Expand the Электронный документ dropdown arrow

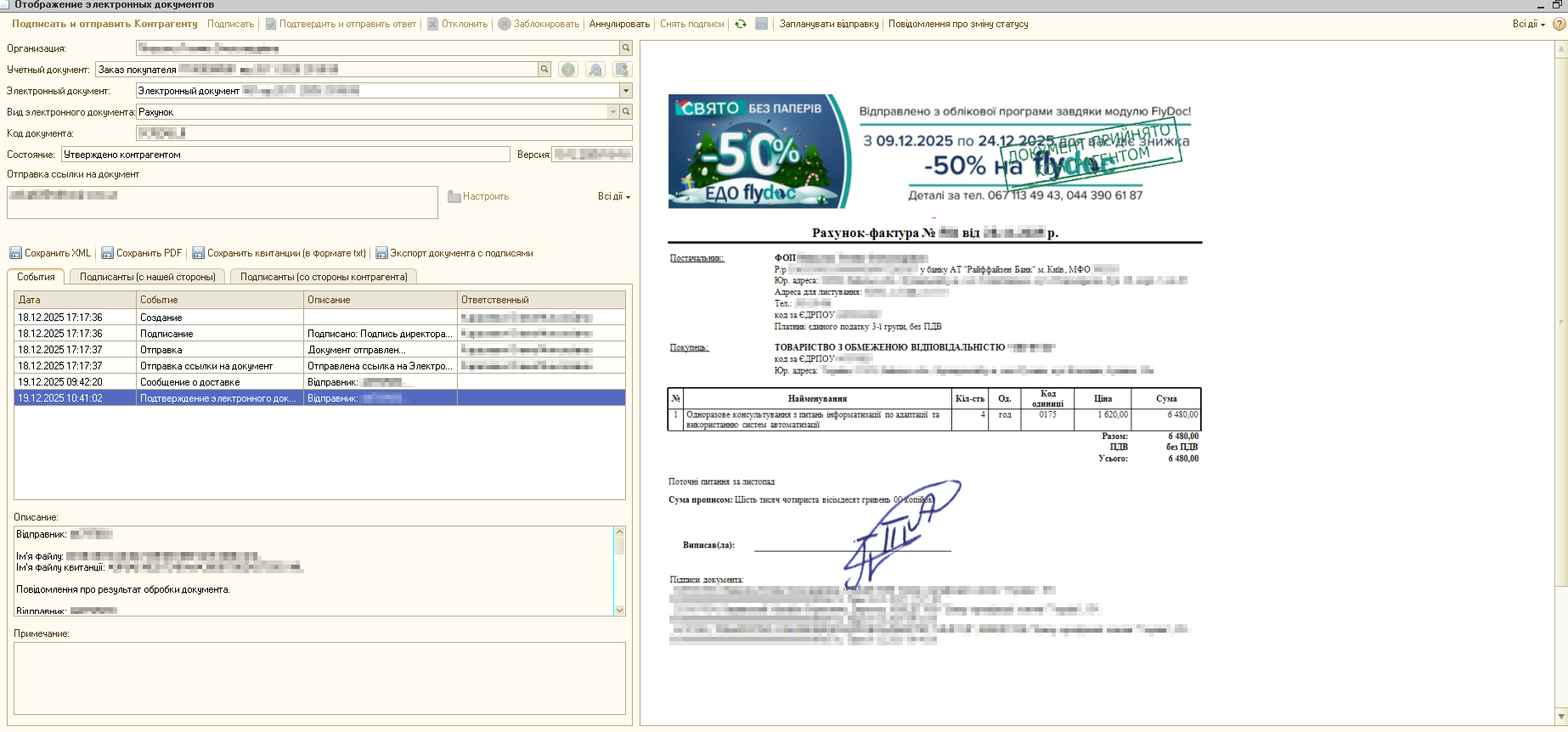(x=626, y=91)
